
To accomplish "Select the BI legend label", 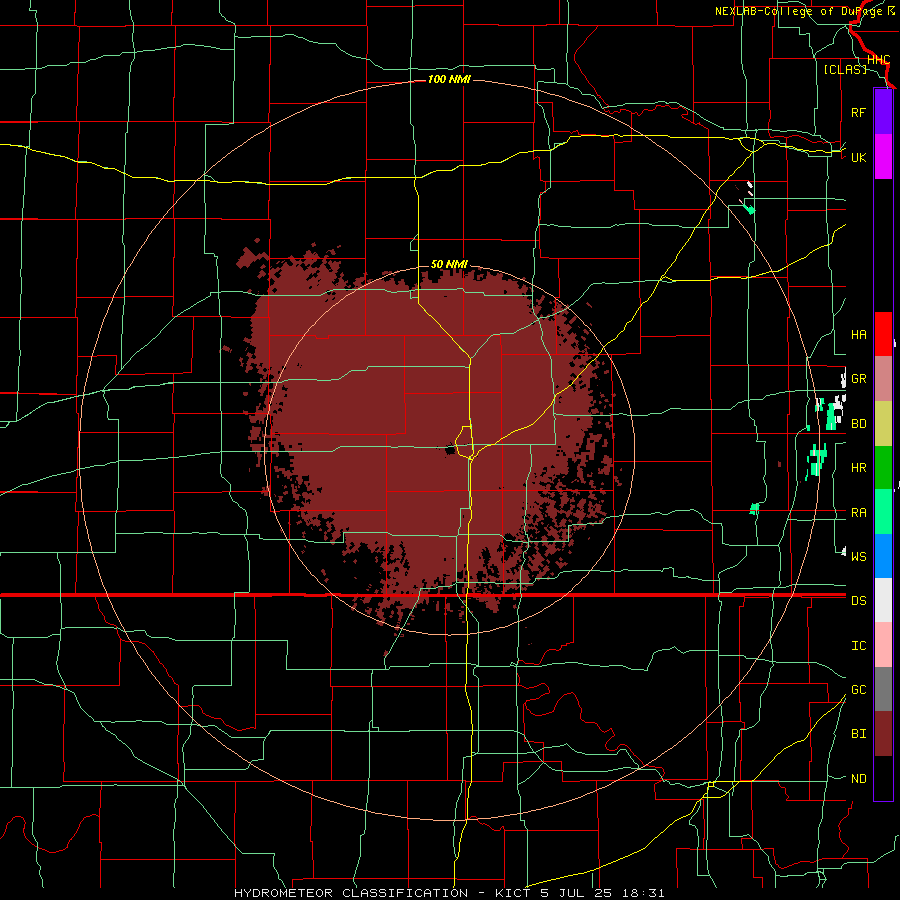I will 859,734.
